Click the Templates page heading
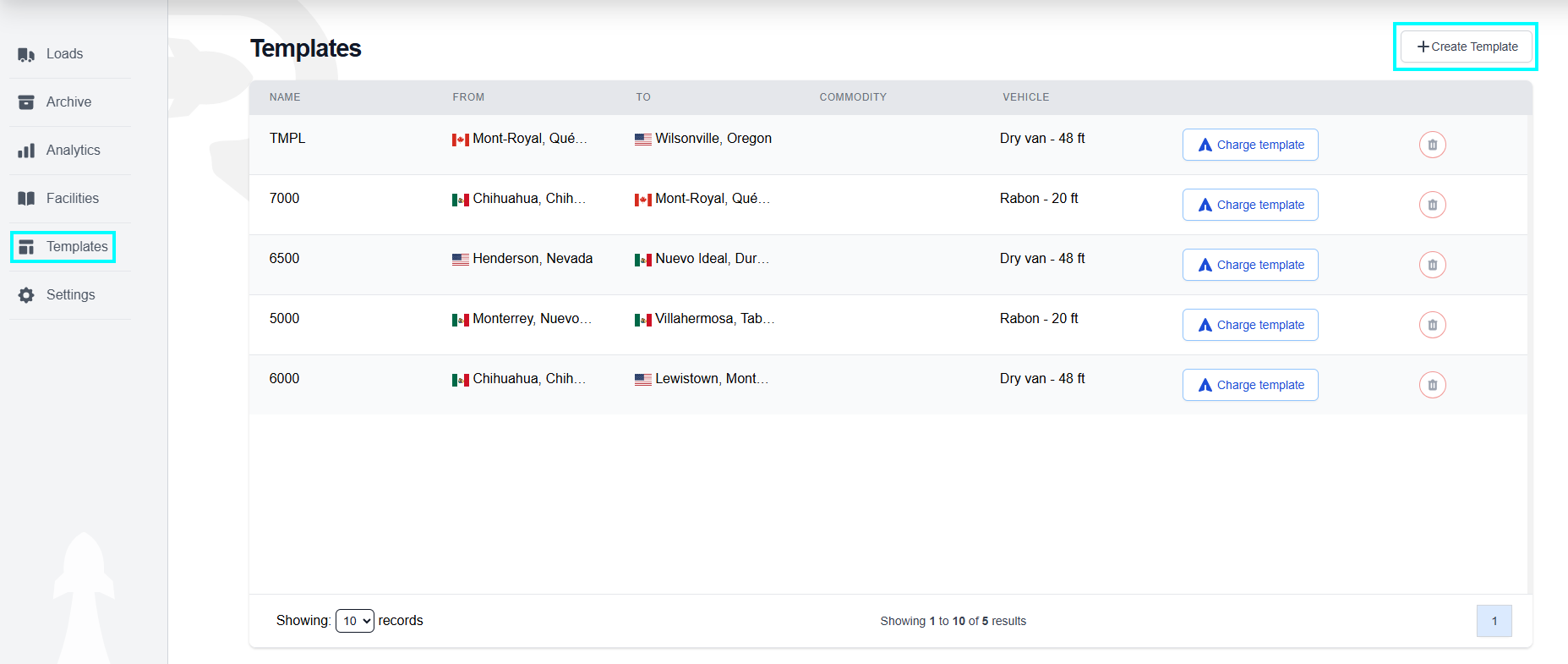 coord(306,49)
